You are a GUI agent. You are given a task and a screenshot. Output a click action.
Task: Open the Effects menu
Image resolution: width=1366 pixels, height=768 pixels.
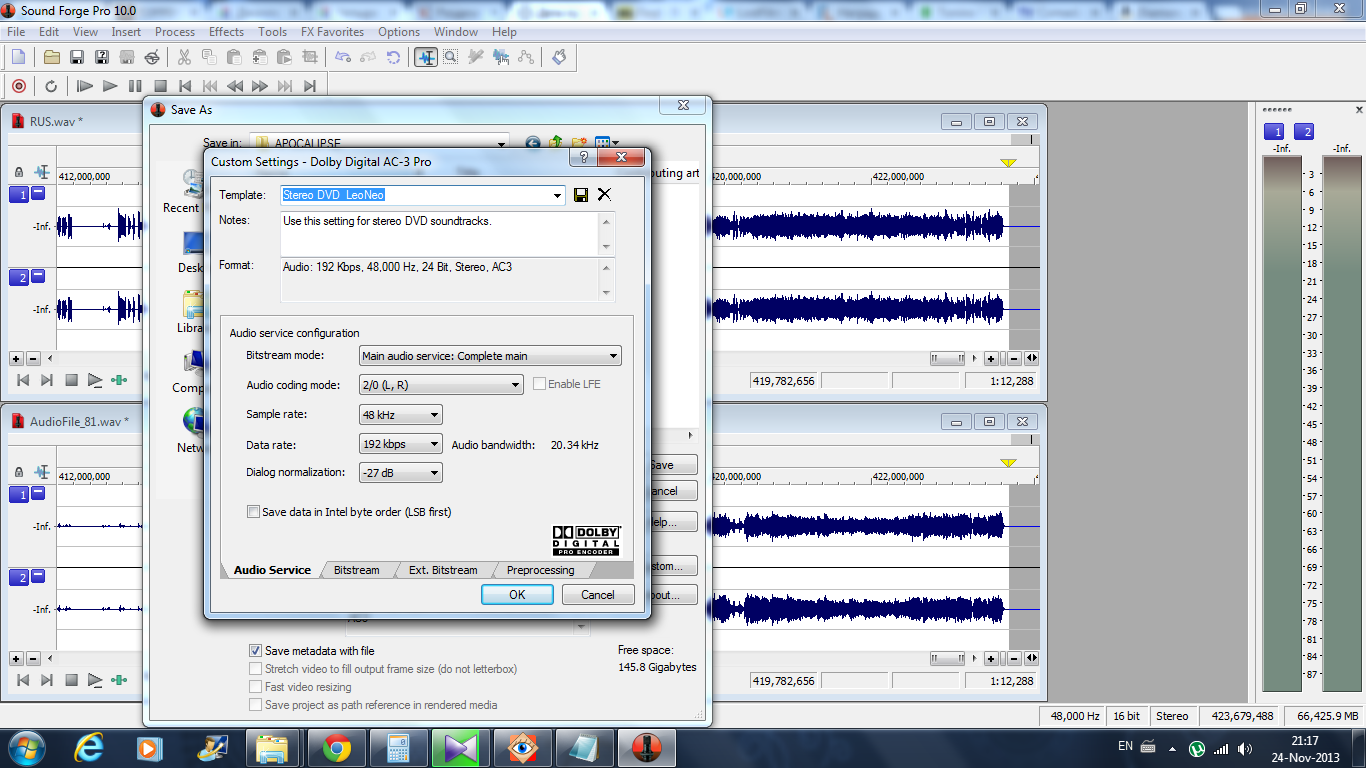(226, 32)
